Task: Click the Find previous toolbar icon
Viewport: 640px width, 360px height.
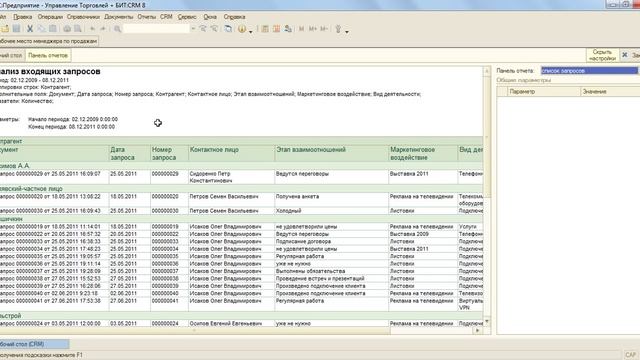Action: coord(214,29)
